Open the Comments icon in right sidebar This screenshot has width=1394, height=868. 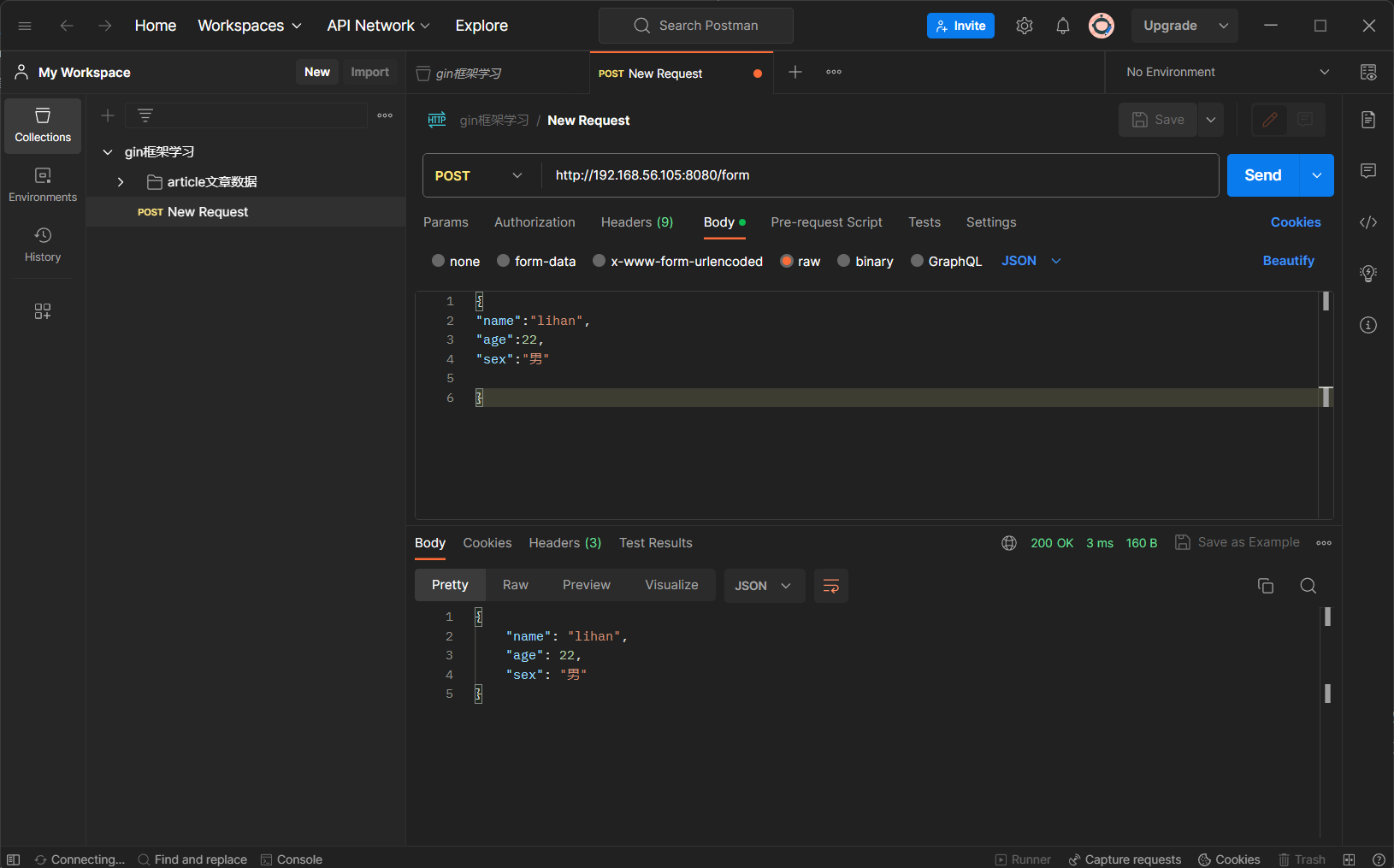(x=1368, y=171)
